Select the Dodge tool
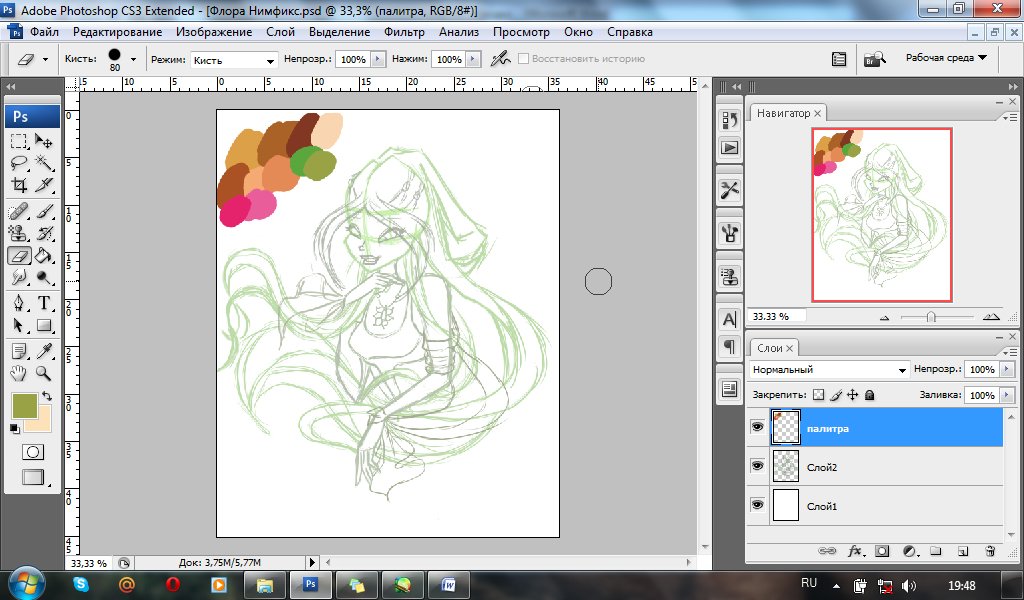Image resolution: width=1024 pixels, height=600 pixels. 44,277
